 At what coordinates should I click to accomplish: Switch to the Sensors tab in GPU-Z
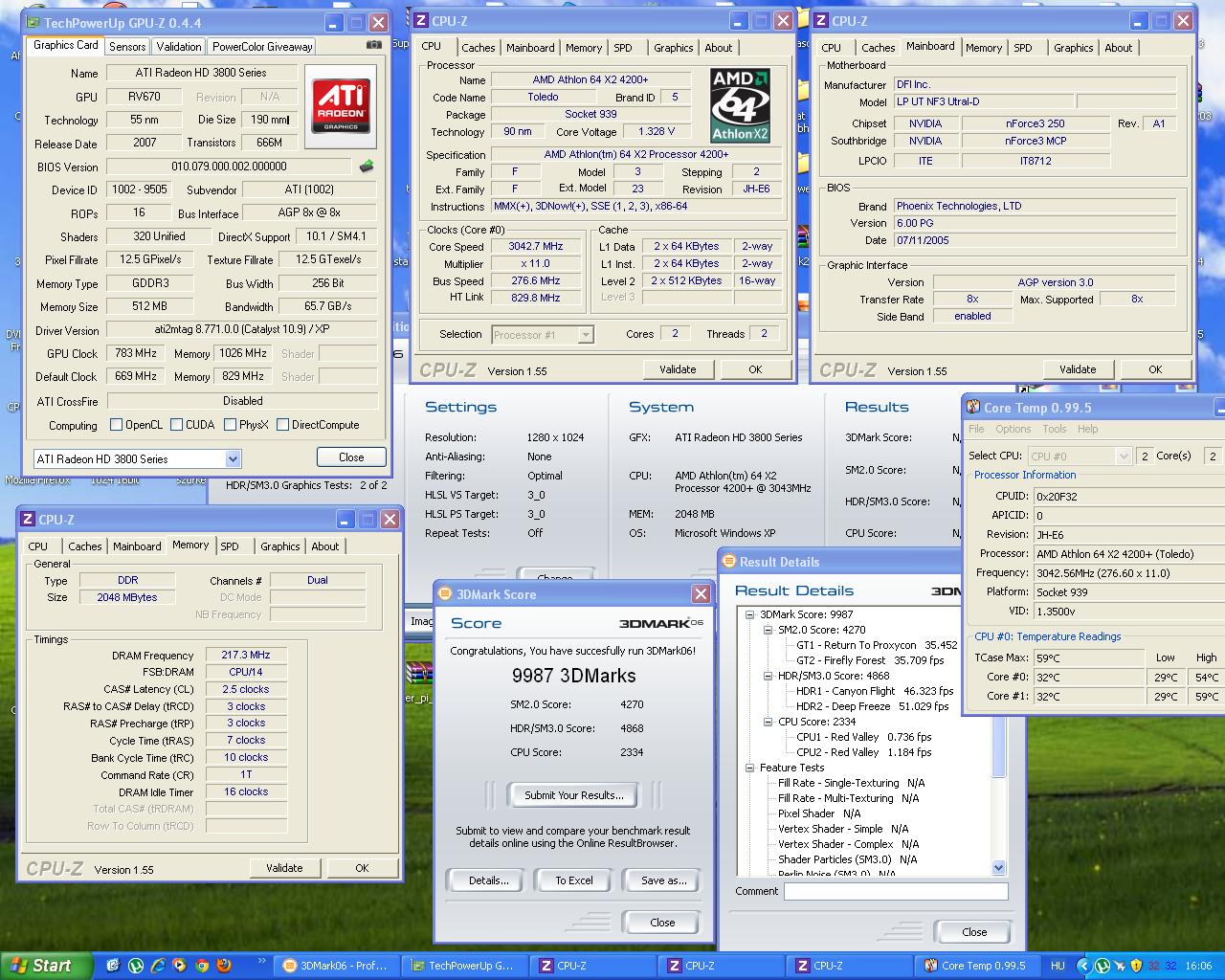coord(127,46)
